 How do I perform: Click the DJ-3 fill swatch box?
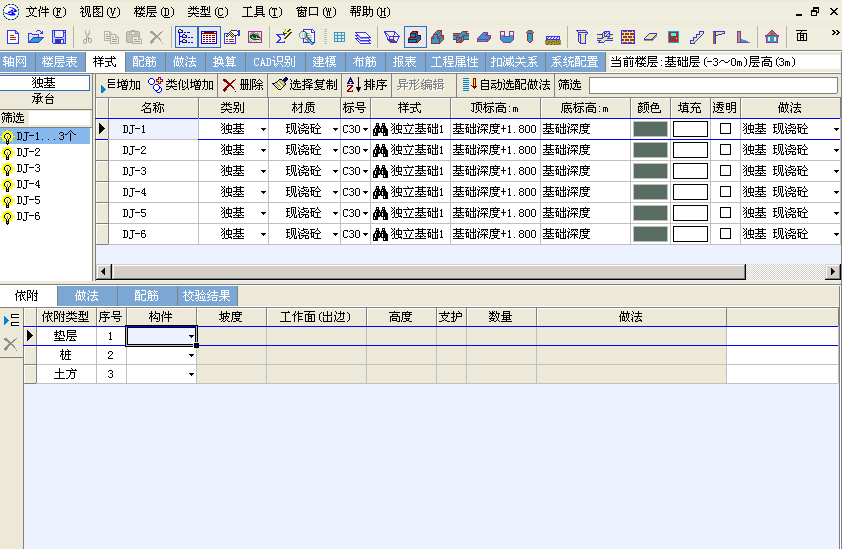(x=690, y=171)
